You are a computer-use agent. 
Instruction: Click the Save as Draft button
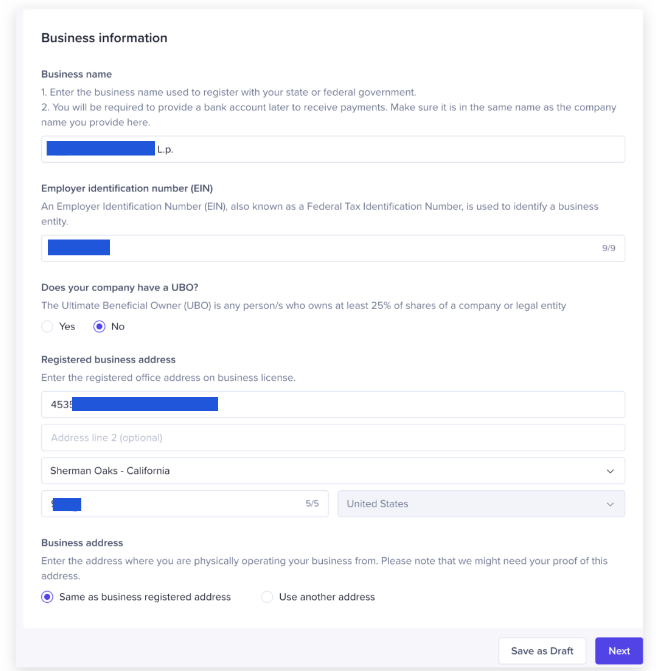coord(542,651)
